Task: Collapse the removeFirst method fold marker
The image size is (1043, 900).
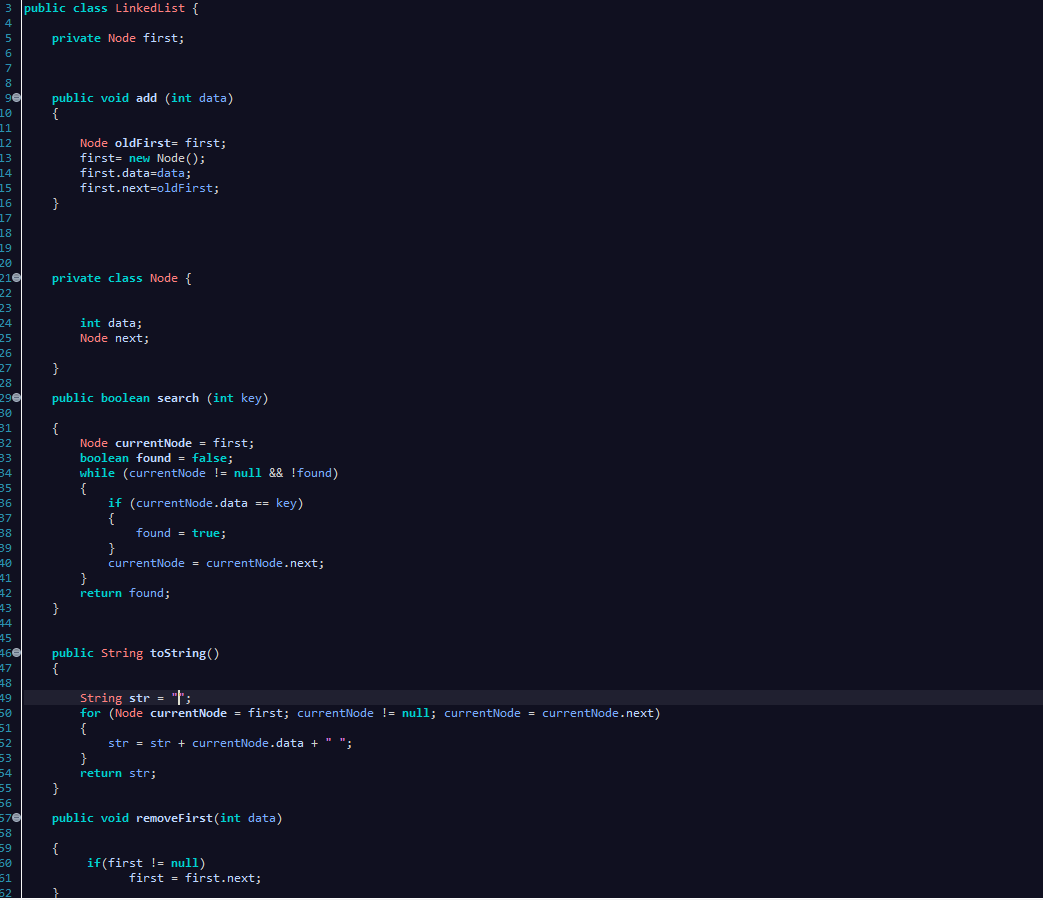Action: click(16, 817)
